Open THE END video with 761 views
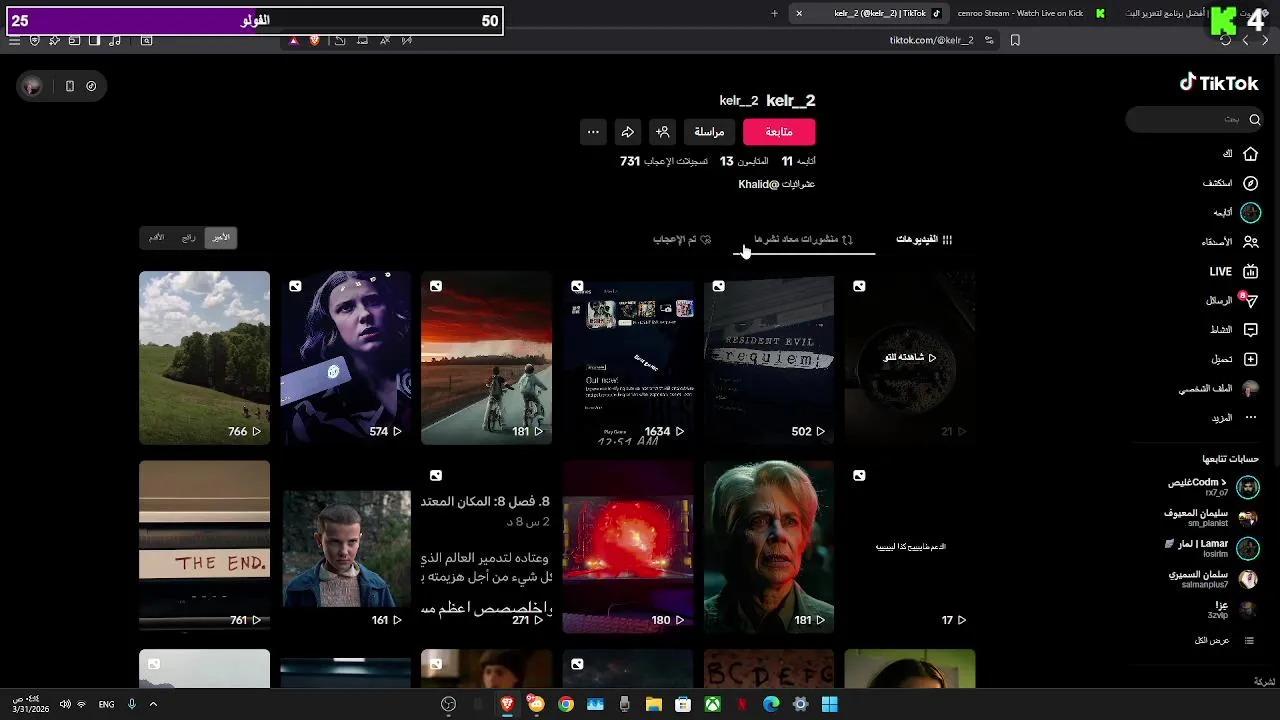 [x=204, y=546]
